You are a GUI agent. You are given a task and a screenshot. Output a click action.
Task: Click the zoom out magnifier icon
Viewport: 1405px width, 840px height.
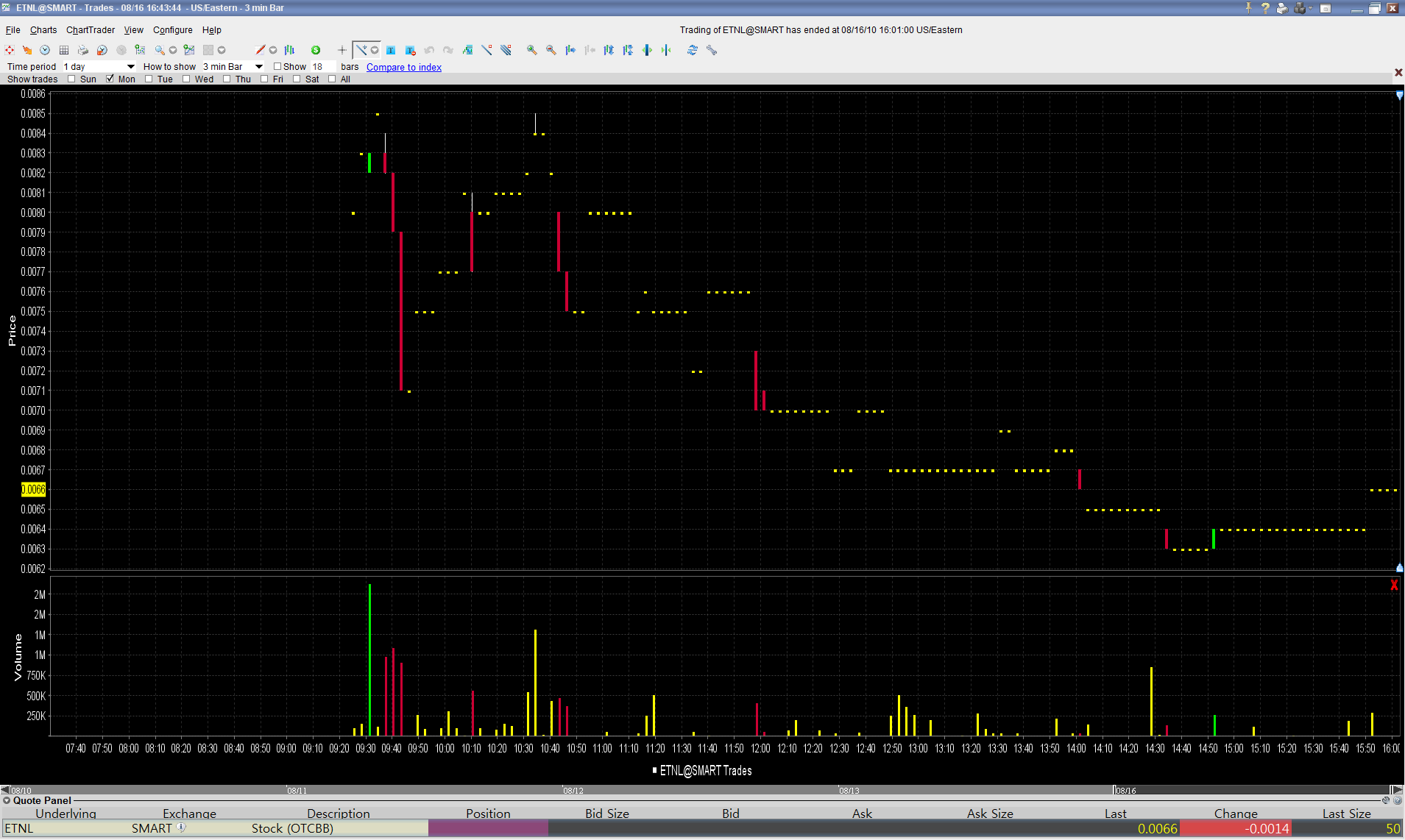pos(551,50)
